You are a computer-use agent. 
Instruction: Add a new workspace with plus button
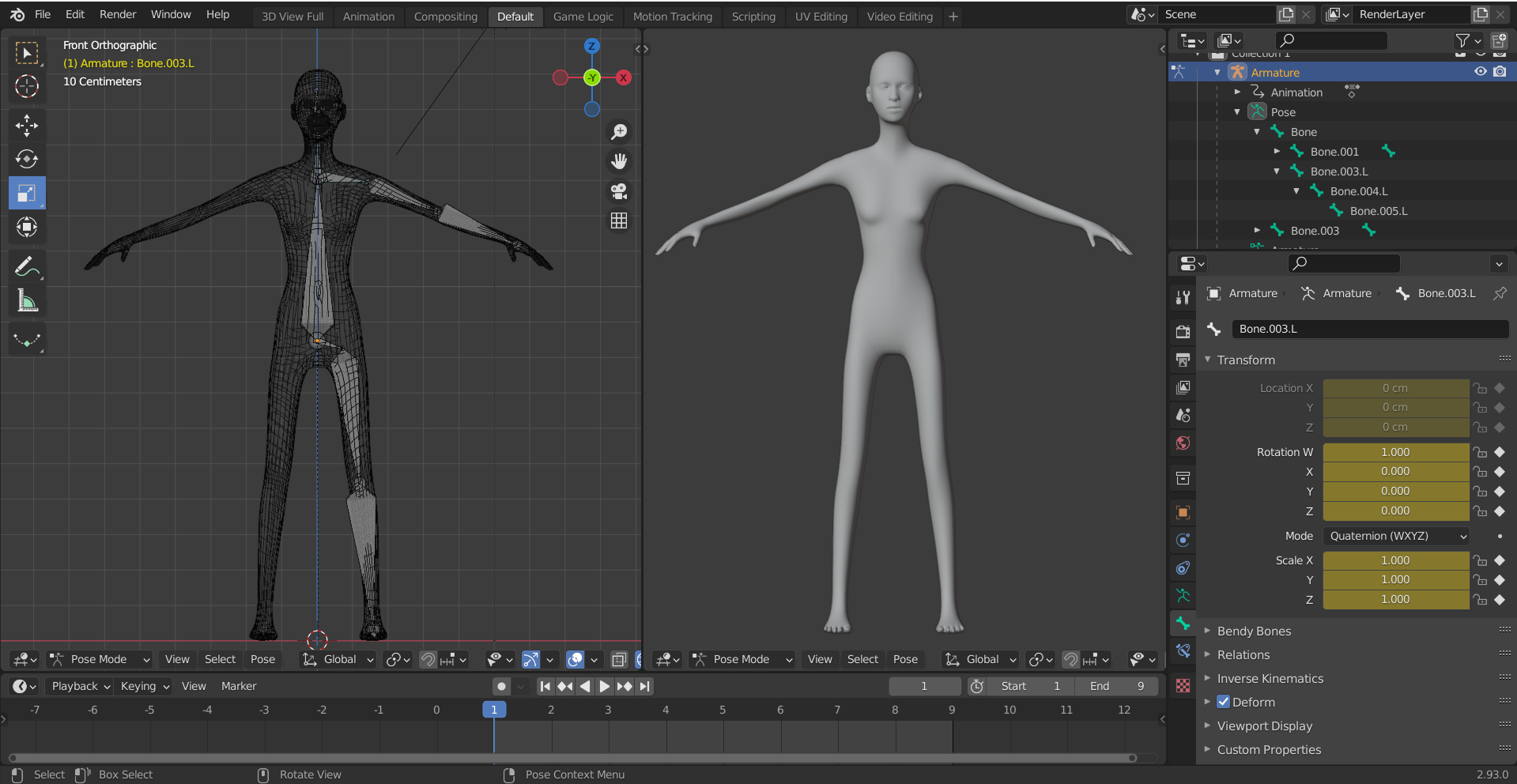click(953, 16)
